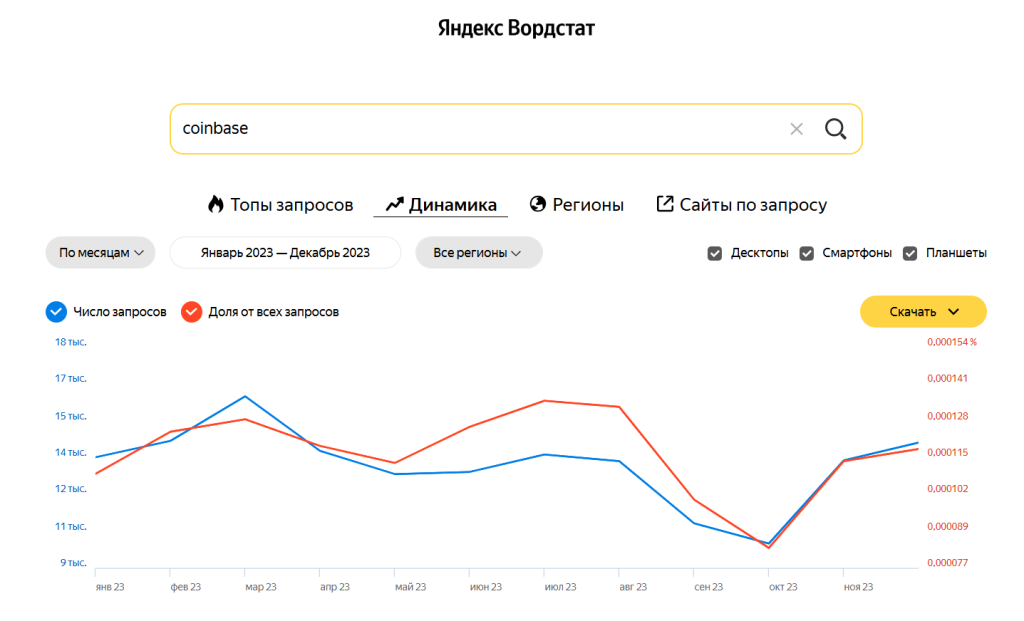The height and width of the screenshot is (621, 1024).
Task: Click the flame icon for top queries
Action: (216, 205)
